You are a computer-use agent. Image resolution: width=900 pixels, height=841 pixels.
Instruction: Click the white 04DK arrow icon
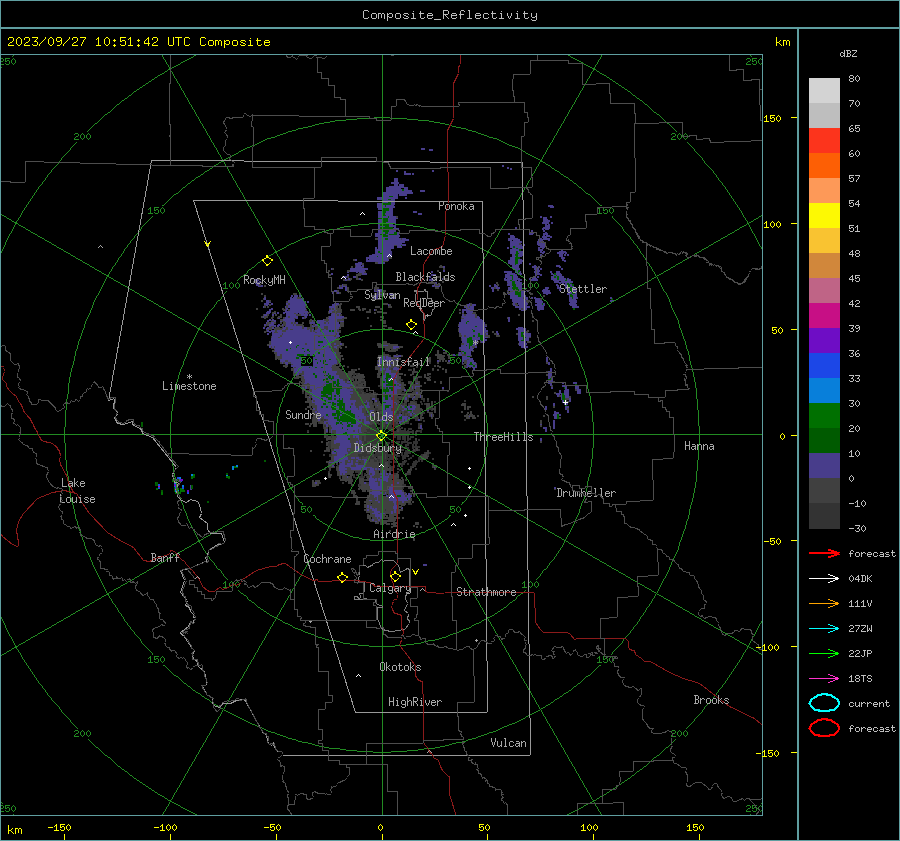point(824,578)
